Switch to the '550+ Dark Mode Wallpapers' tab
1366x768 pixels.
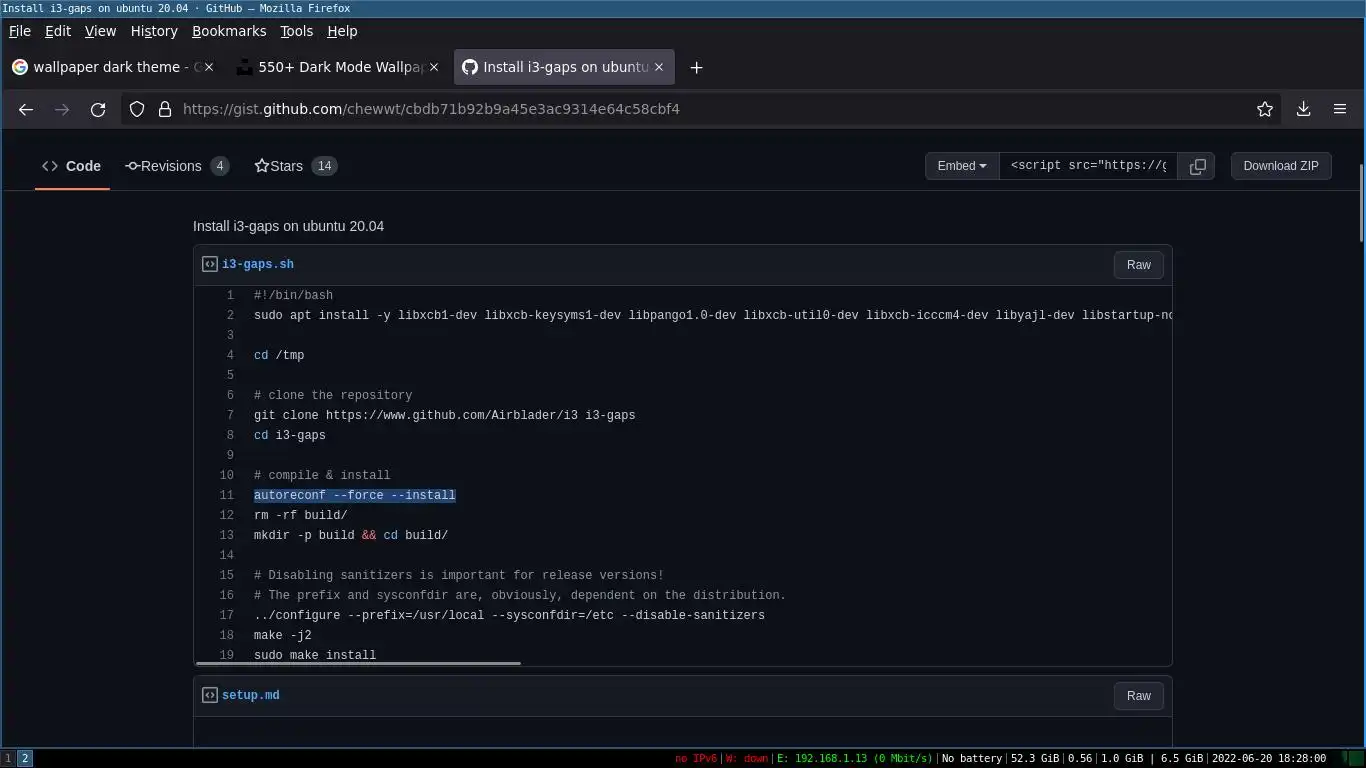[x=338, y=67]
